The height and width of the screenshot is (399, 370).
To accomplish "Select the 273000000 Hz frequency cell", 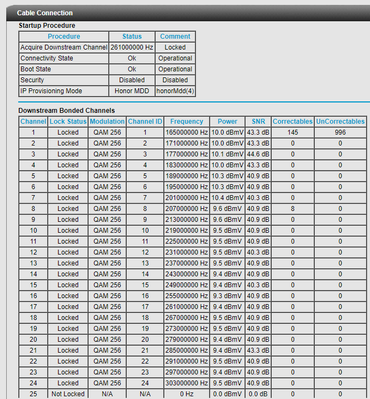I will (187, 328).
